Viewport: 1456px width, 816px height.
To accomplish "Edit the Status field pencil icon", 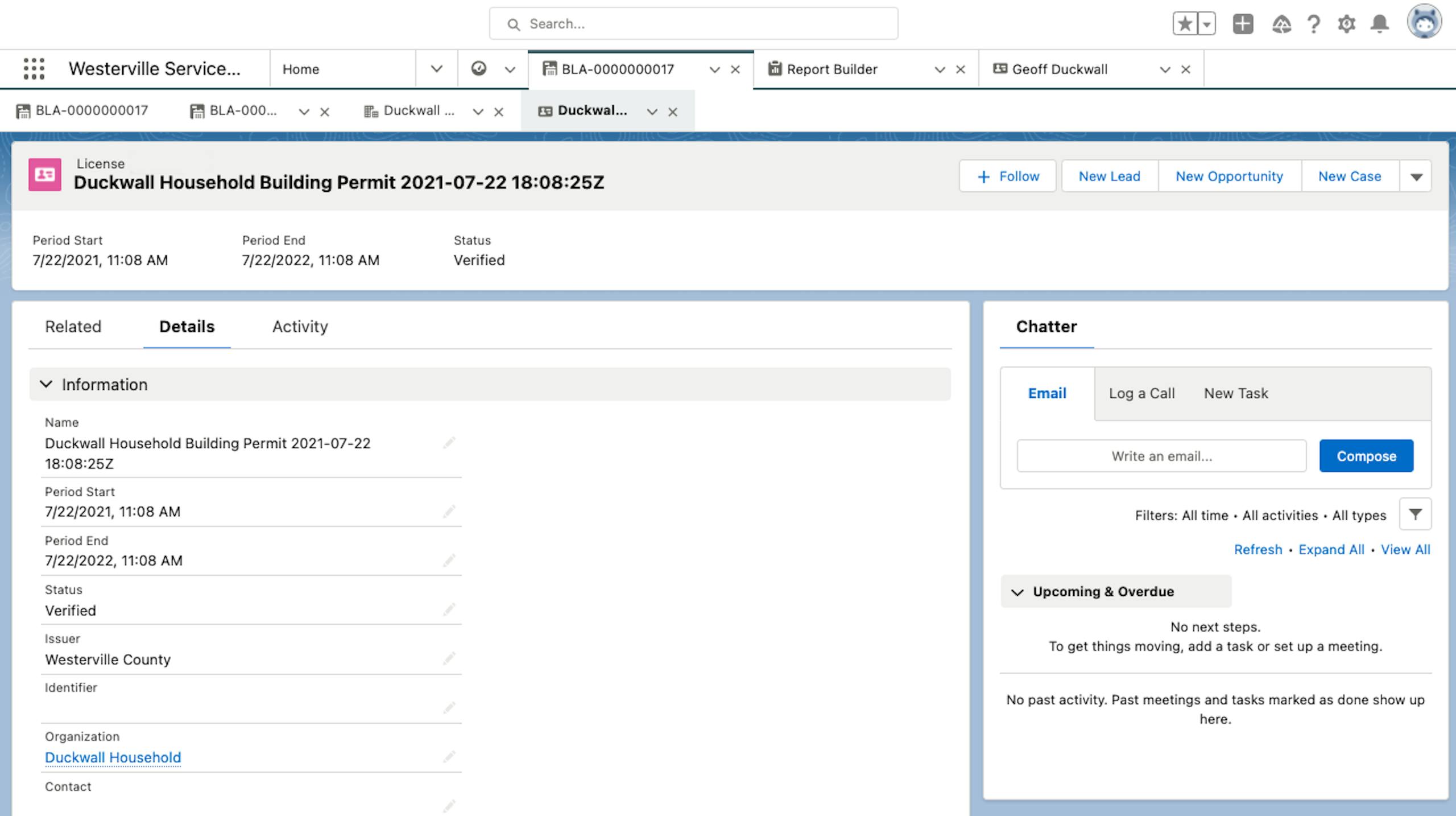I will click(449, 609).
